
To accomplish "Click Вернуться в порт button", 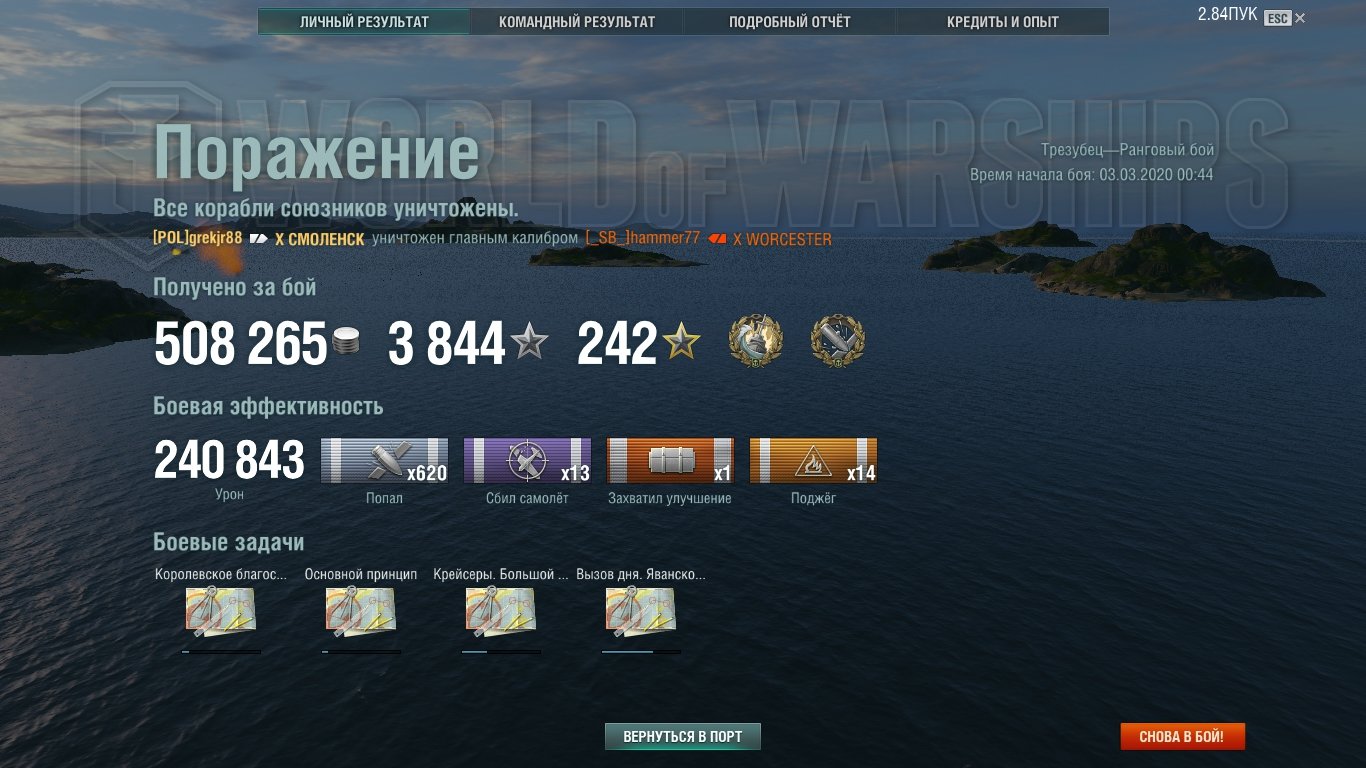I will coord(683,737).
